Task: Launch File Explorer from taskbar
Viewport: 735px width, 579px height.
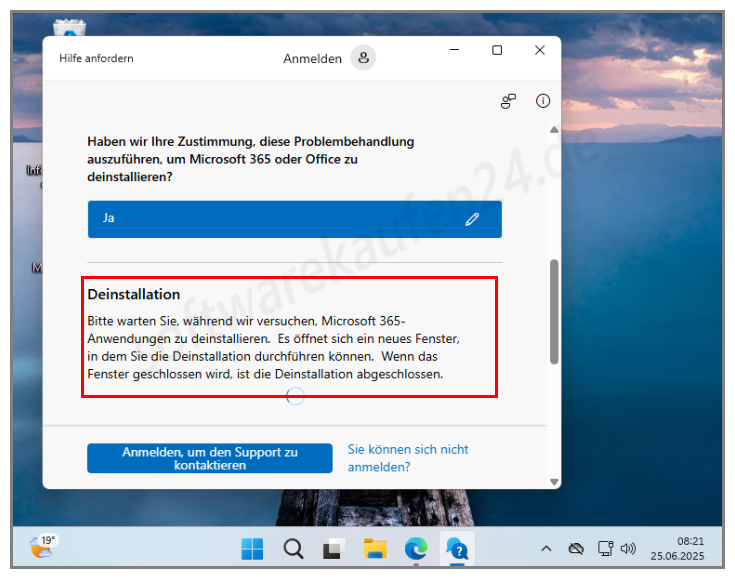Action: pos(375,549)
